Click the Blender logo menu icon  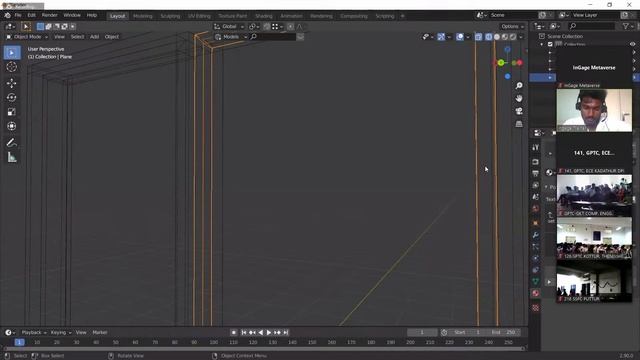(x=7, y=15)
